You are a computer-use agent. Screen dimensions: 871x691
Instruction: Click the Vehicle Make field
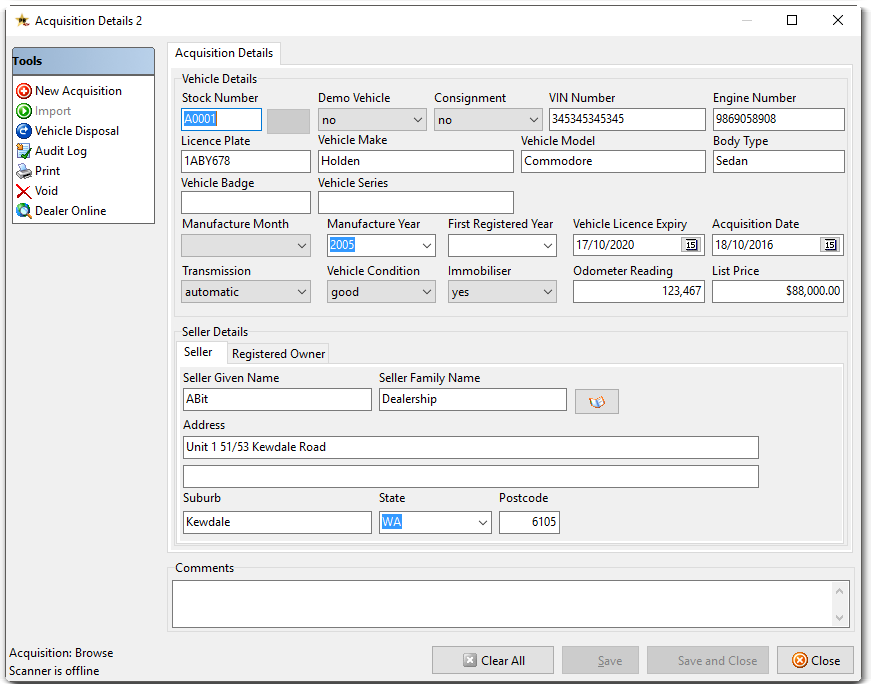416,162
